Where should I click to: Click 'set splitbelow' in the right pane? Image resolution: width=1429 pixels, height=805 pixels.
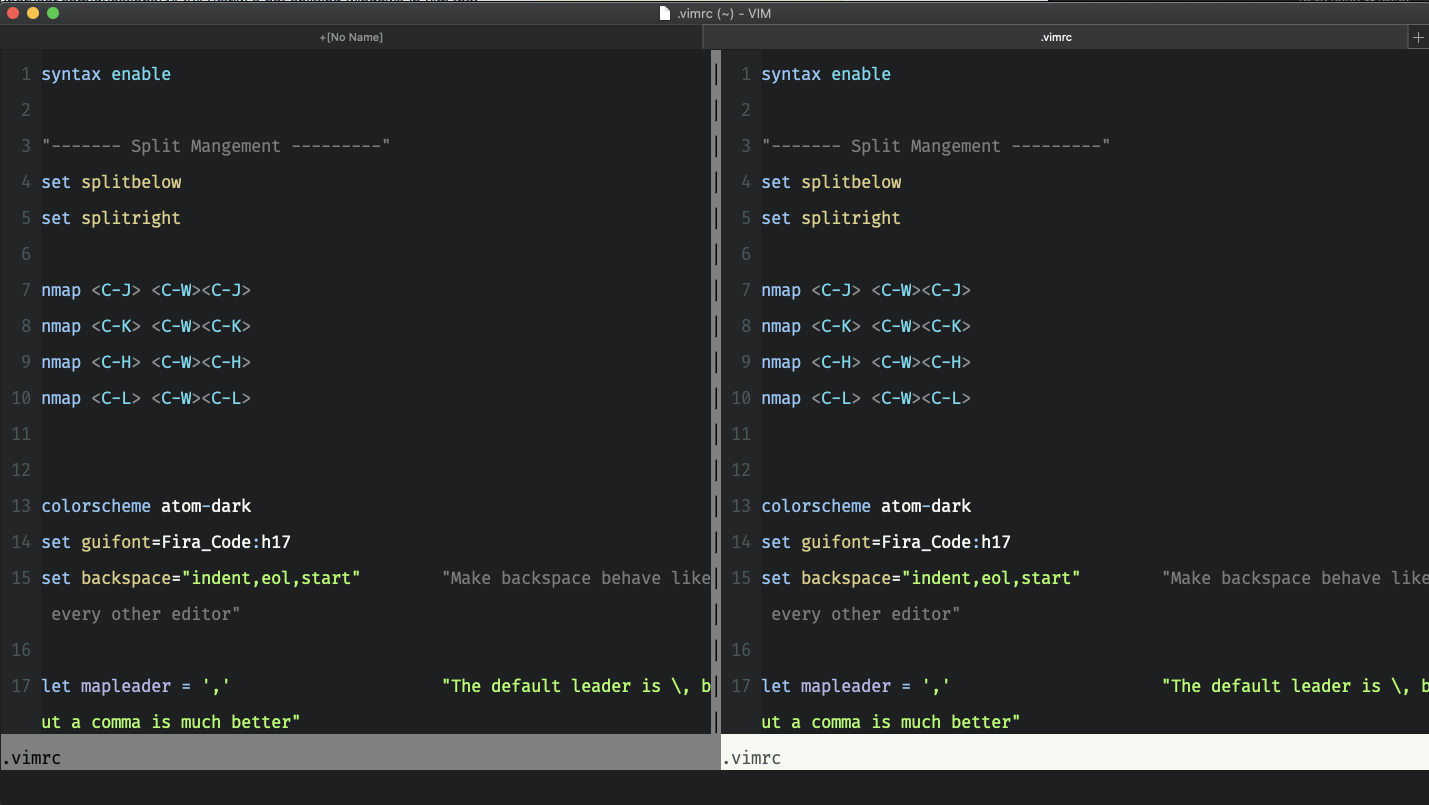click(831, 182)
